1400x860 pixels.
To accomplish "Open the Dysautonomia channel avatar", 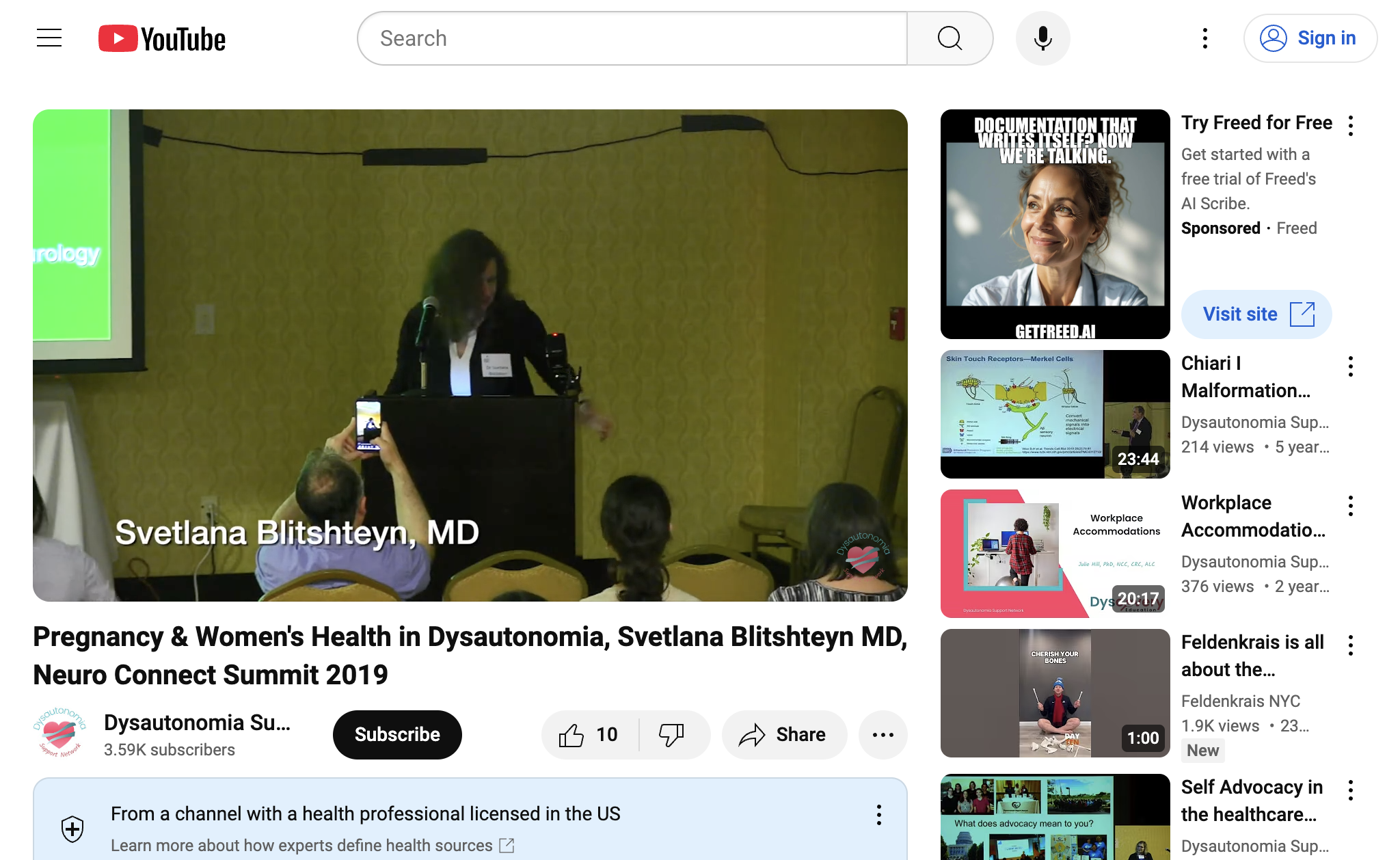I will [60, 734].
